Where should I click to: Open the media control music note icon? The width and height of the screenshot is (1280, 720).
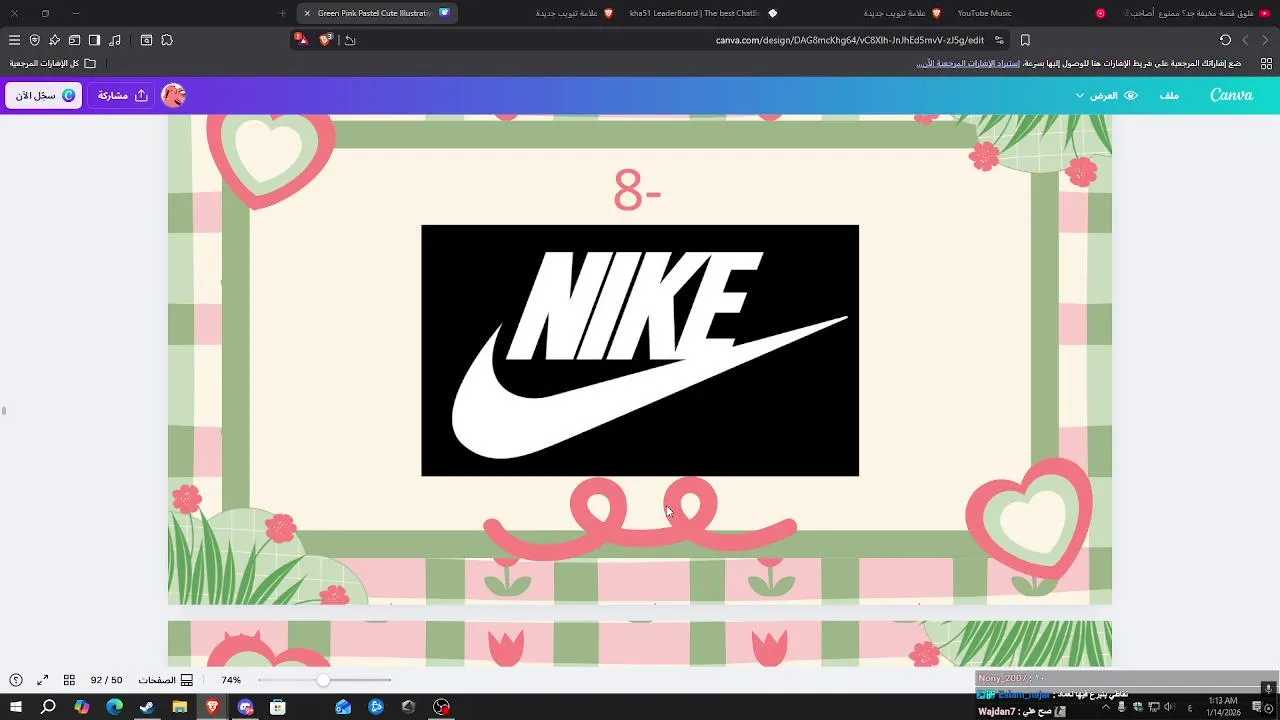point(115,40)
